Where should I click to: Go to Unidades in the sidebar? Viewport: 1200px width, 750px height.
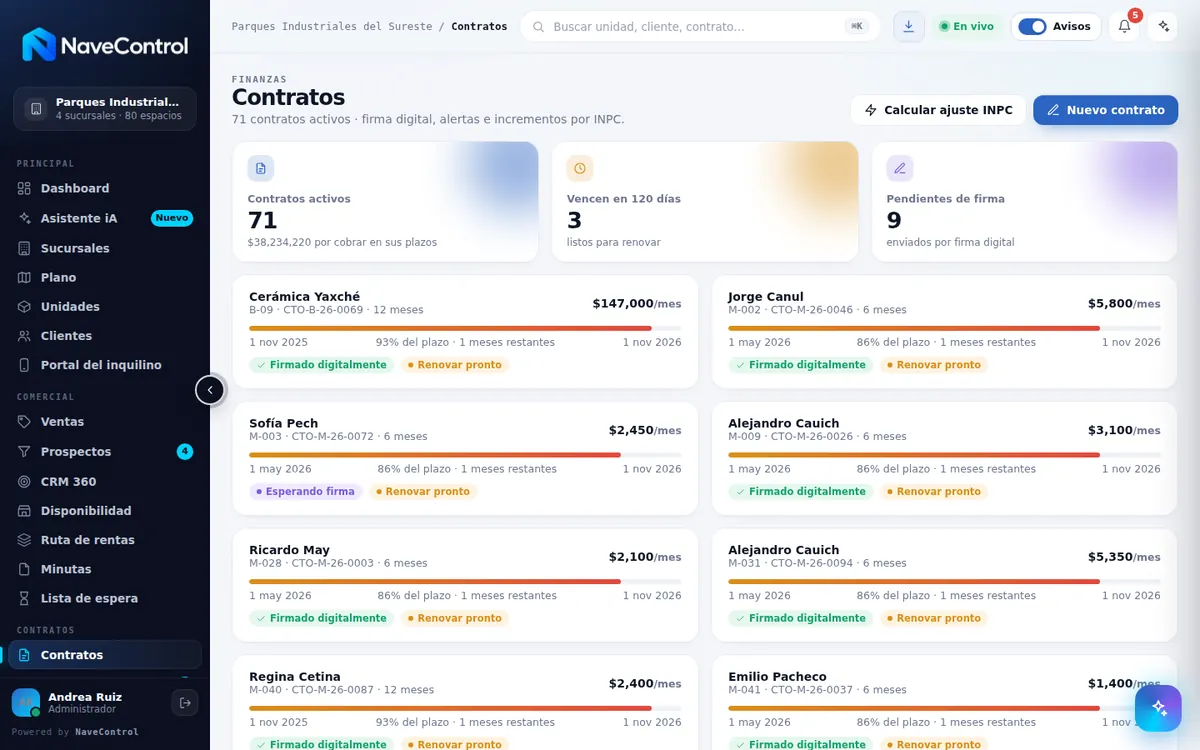(105, 306)
